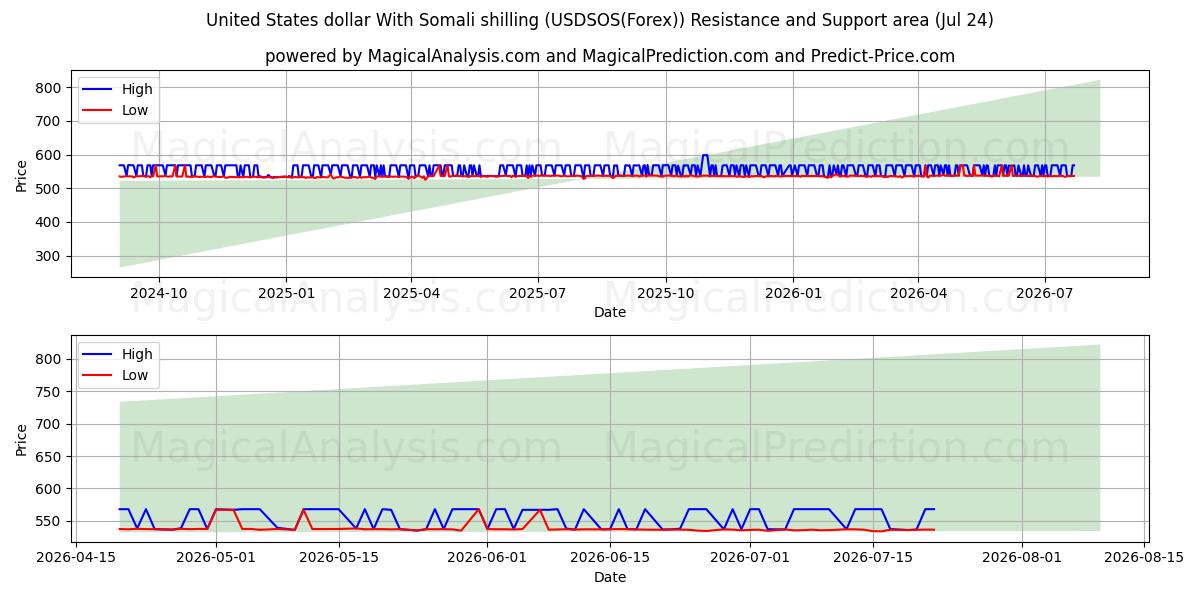The image size is (1200, 600).
Task: Click the '2026-04' date tick label
Action: pyautogui.click(x=917, y=294)
